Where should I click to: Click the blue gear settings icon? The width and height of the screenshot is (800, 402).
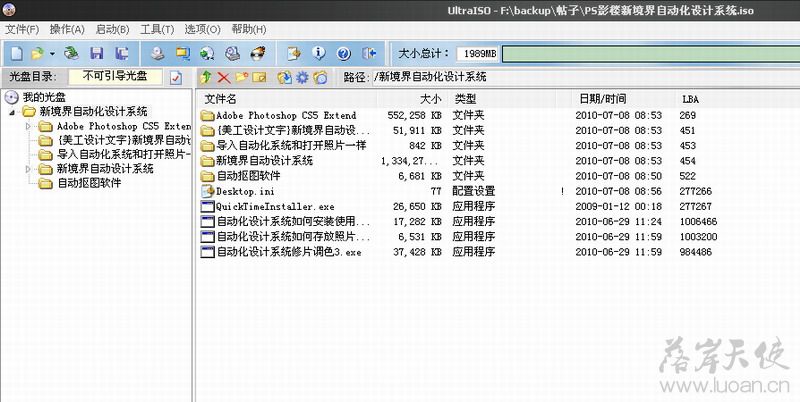tap(303, 77)
